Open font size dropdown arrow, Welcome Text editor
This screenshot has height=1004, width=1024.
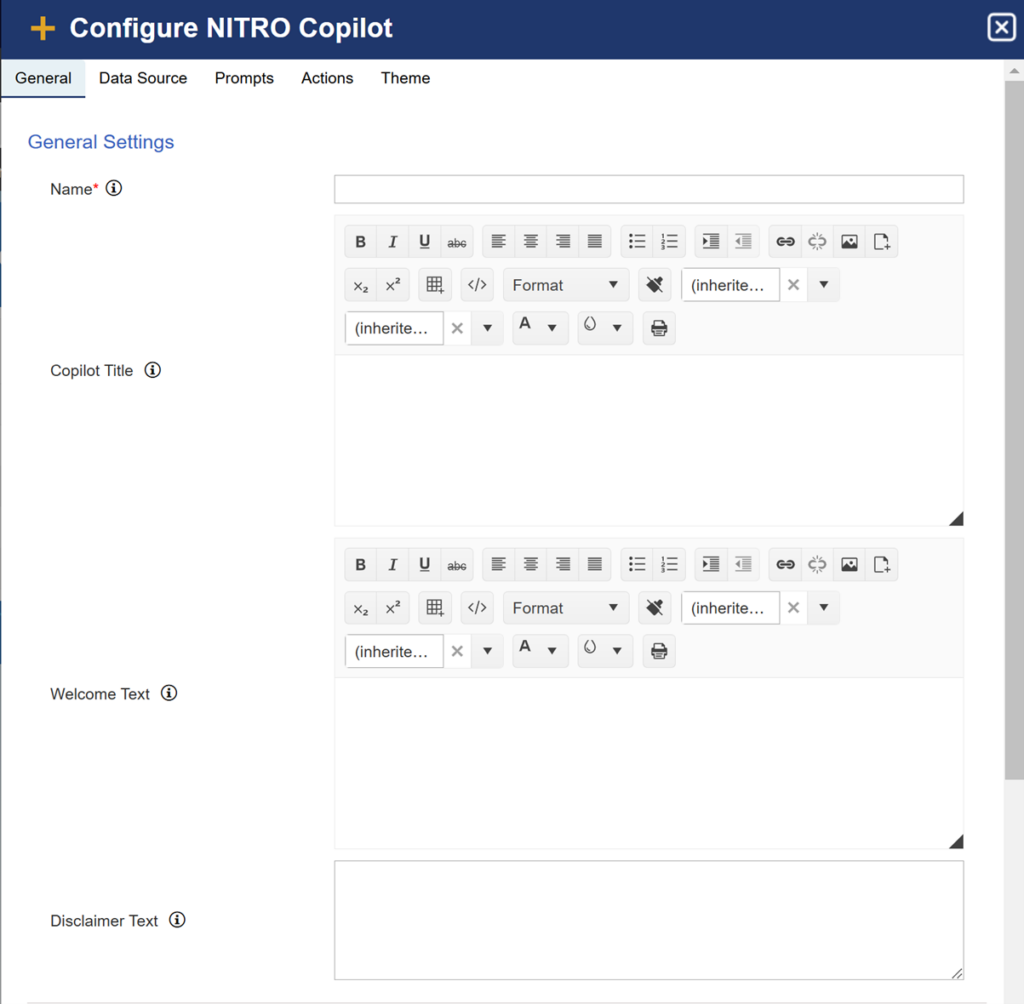click(x=487, y=651)
